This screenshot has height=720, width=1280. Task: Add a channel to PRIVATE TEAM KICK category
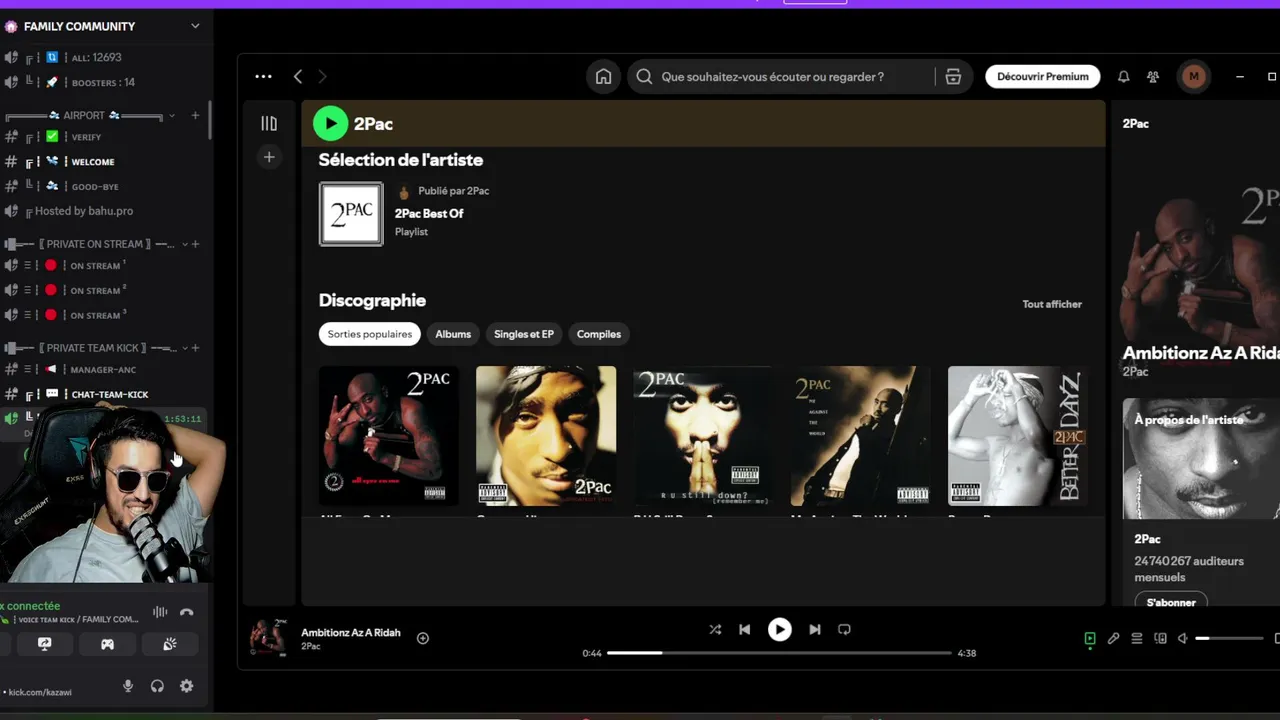(x=195, y=348)
